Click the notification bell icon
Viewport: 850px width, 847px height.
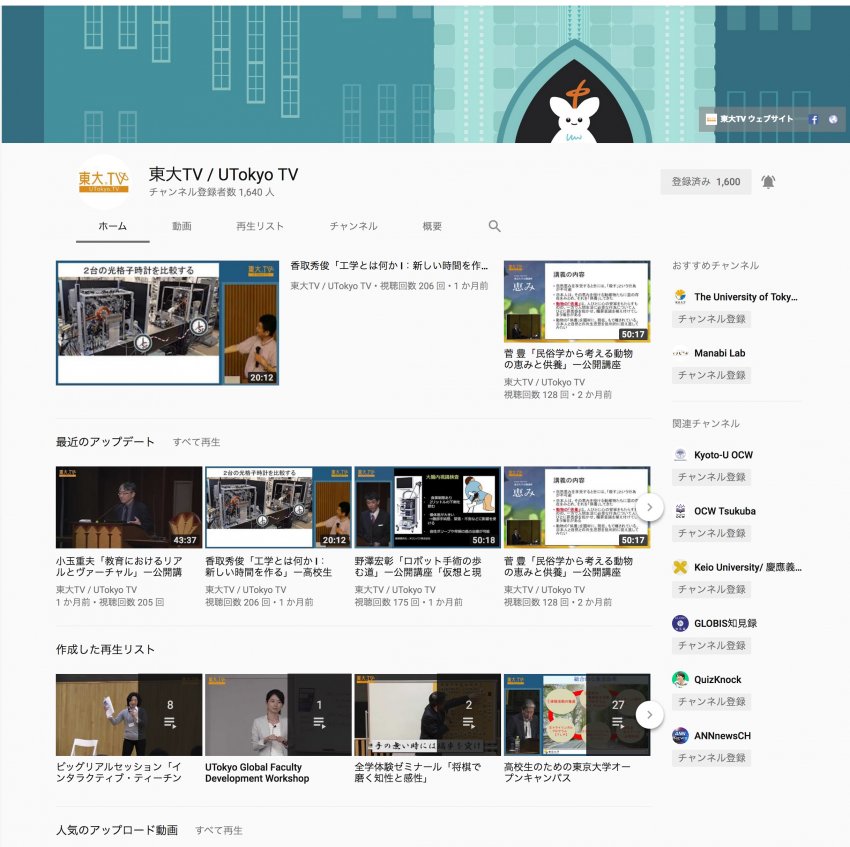pyautogui.click(x=768, y=182)
